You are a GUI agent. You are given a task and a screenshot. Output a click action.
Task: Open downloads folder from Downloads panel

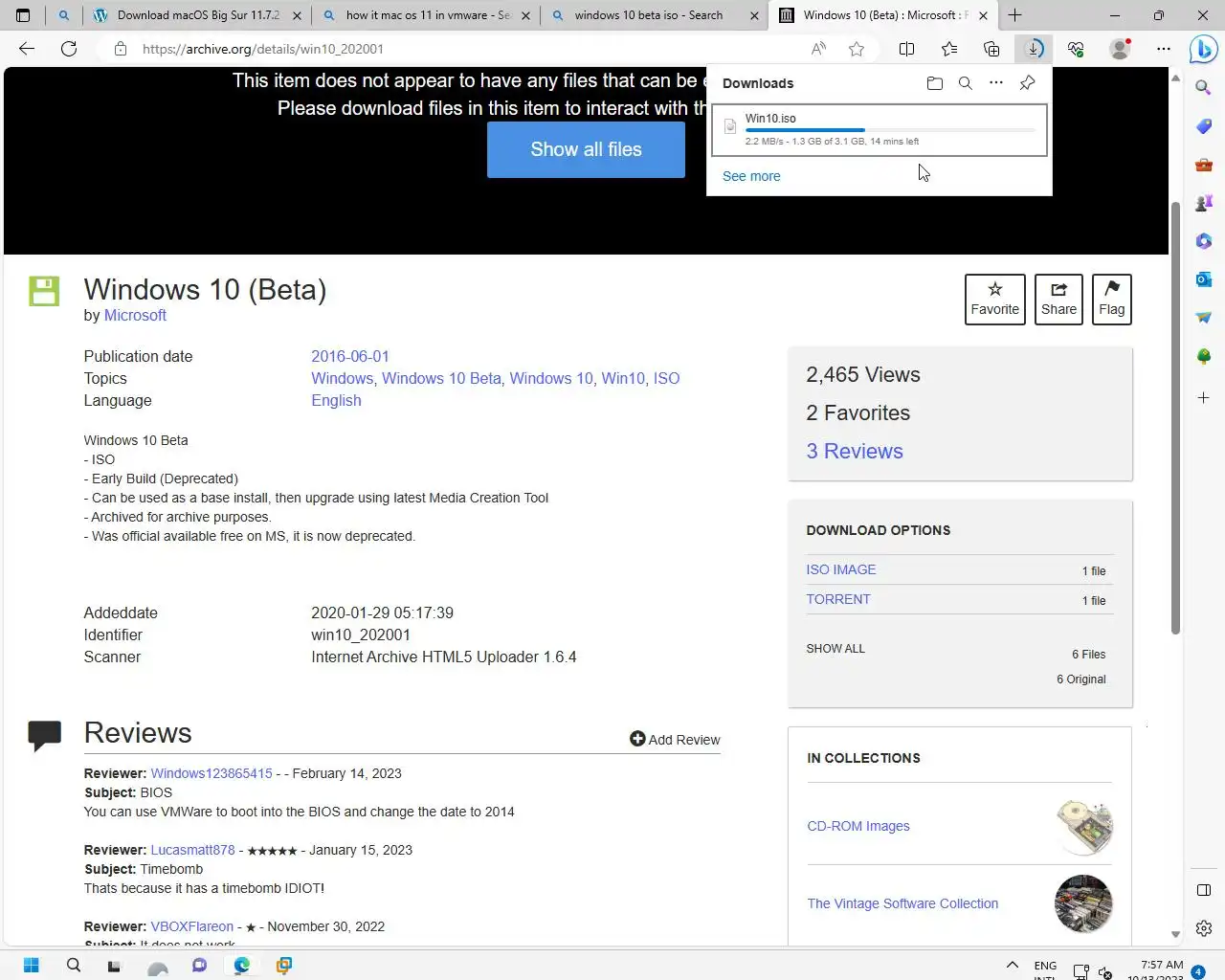pyautogui.click(x=935, y=83)
